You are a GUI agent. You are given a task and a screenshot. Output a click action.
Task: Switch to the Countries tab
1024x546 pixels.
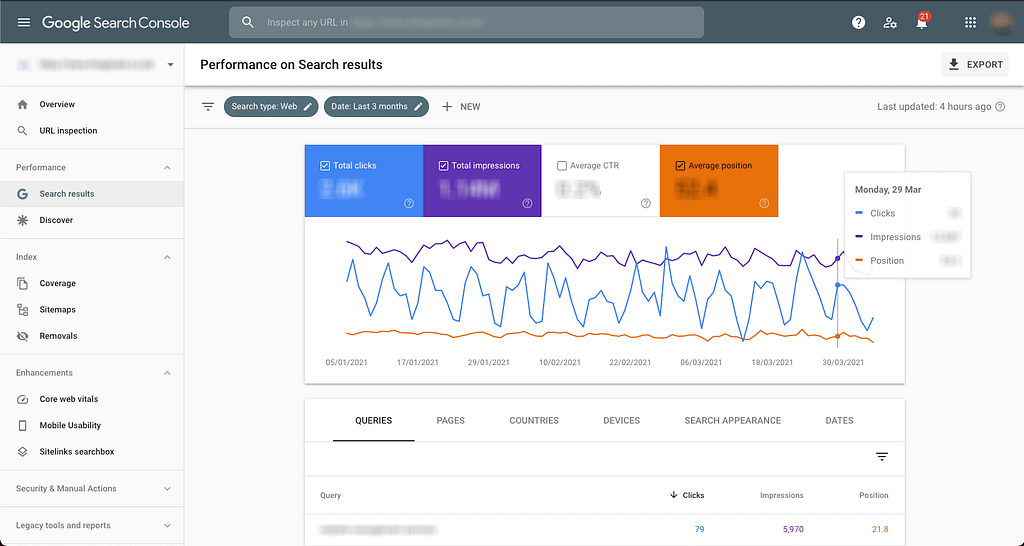point(534,421)
